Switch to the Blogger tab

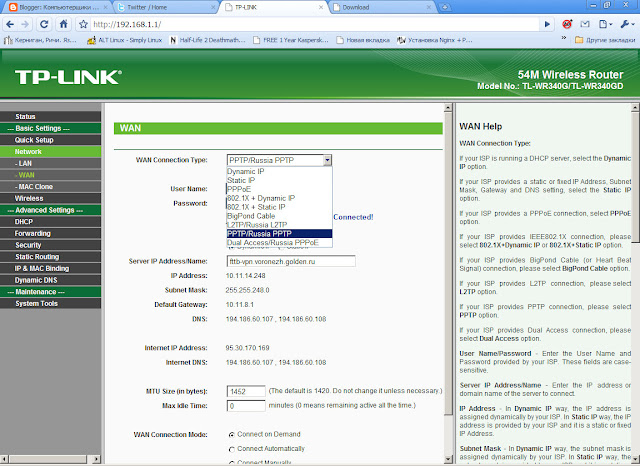pos(58,7)
